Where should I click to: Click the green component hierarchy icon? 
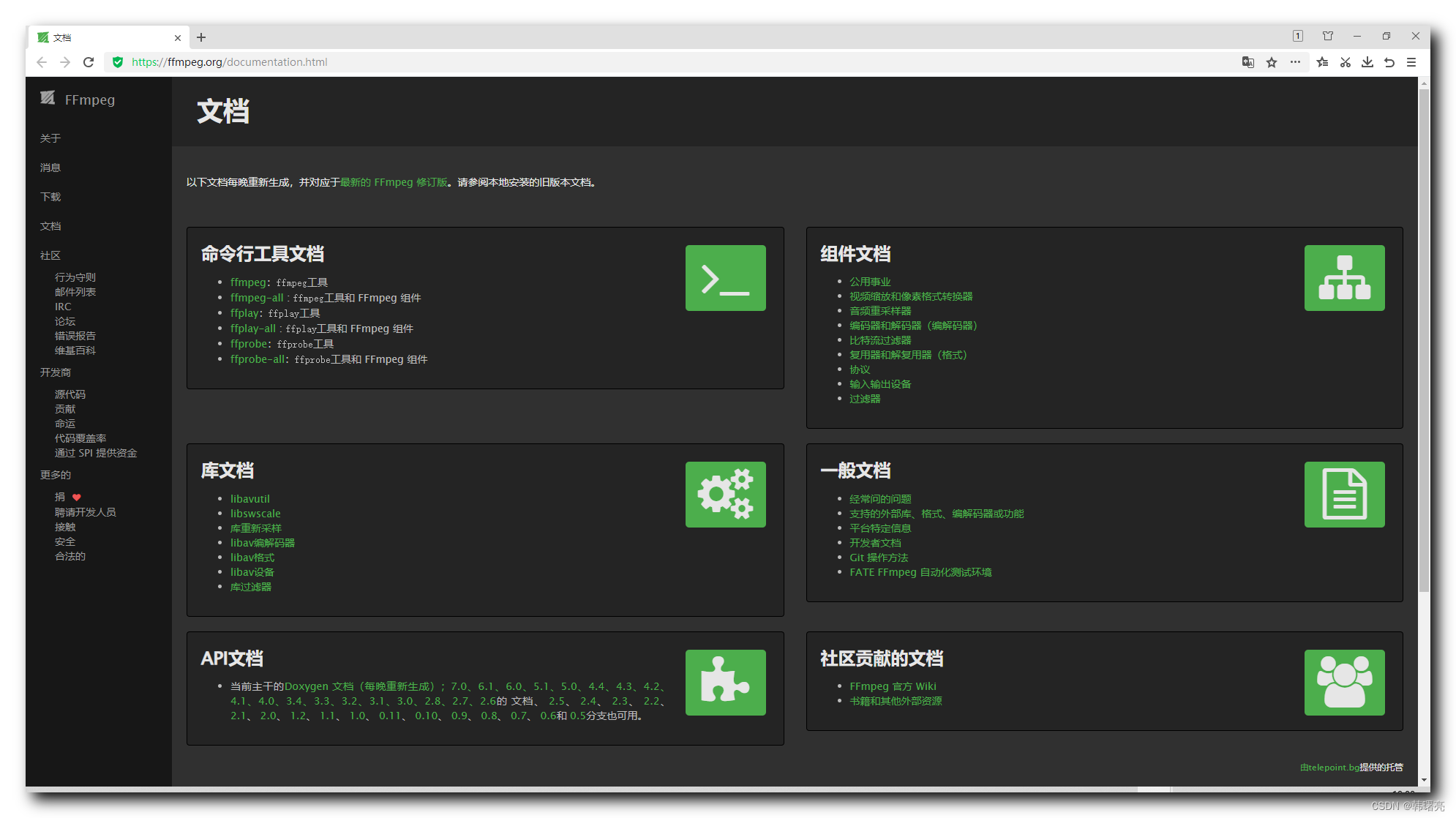pyautogui.click(x=1344, y=278)
